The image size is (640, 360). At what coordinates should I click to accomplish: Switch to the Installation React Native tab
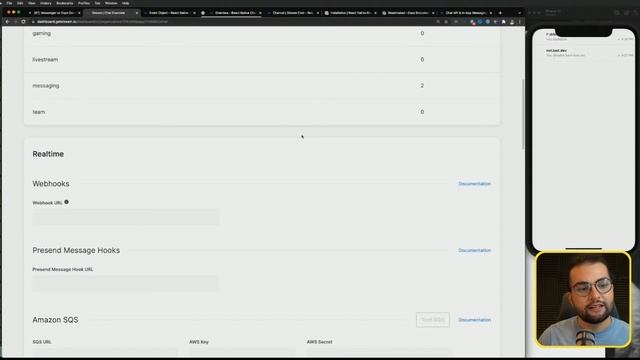[350, 13]
